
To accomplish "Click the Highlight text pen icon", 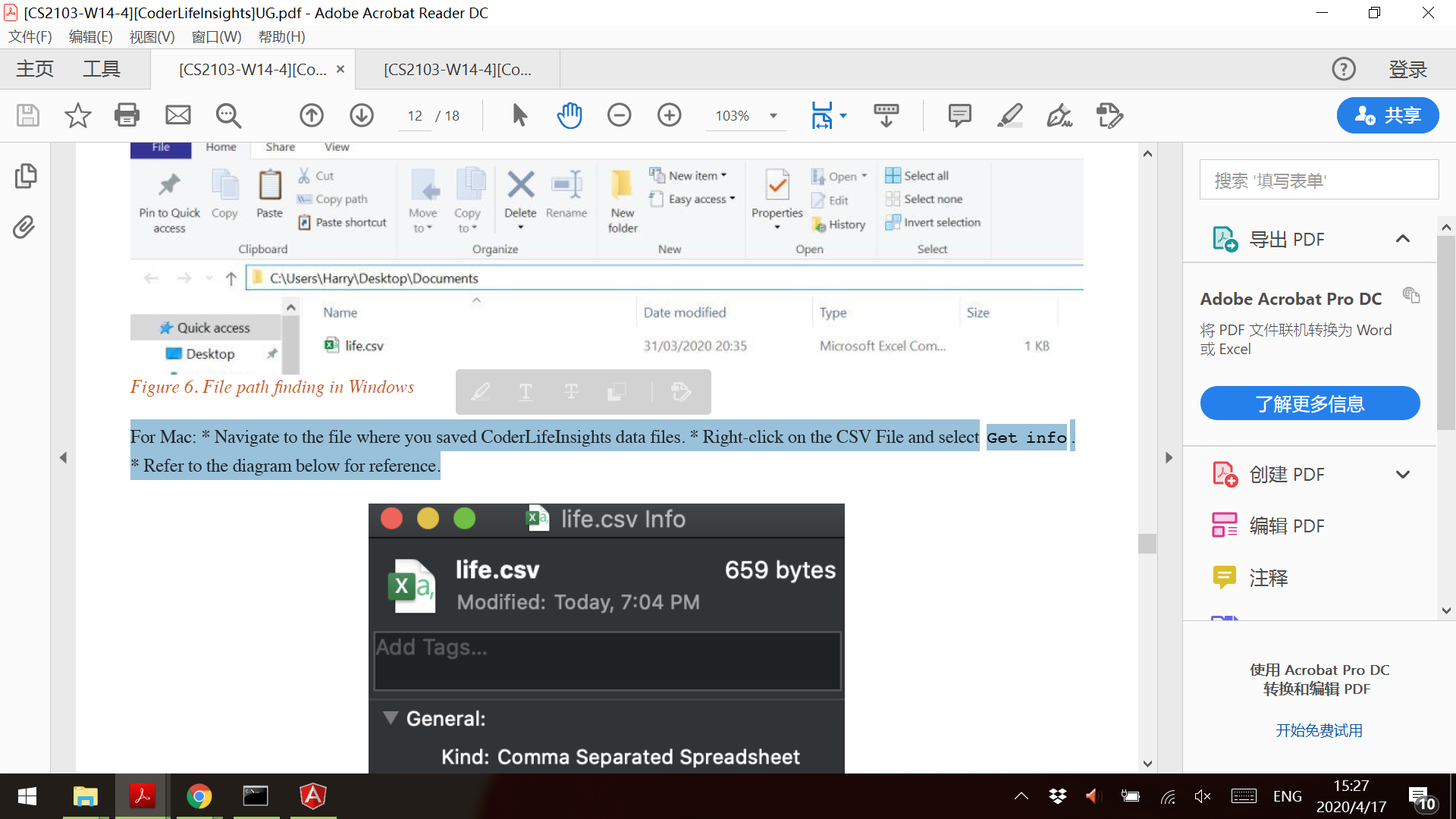I will (1009, 115).
